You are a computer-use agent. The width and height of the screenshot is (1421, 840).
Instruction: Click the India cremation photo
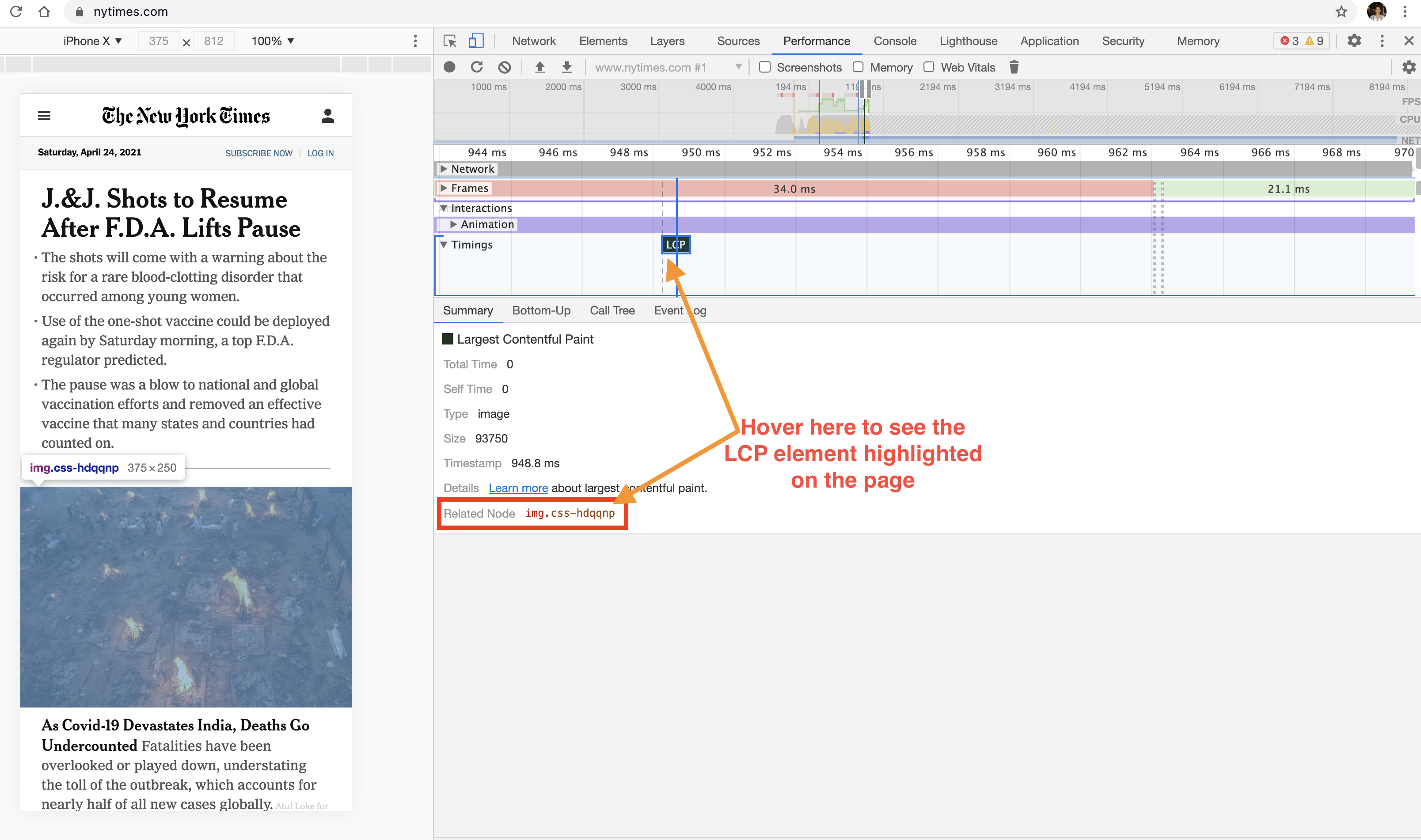click(186, 597)
